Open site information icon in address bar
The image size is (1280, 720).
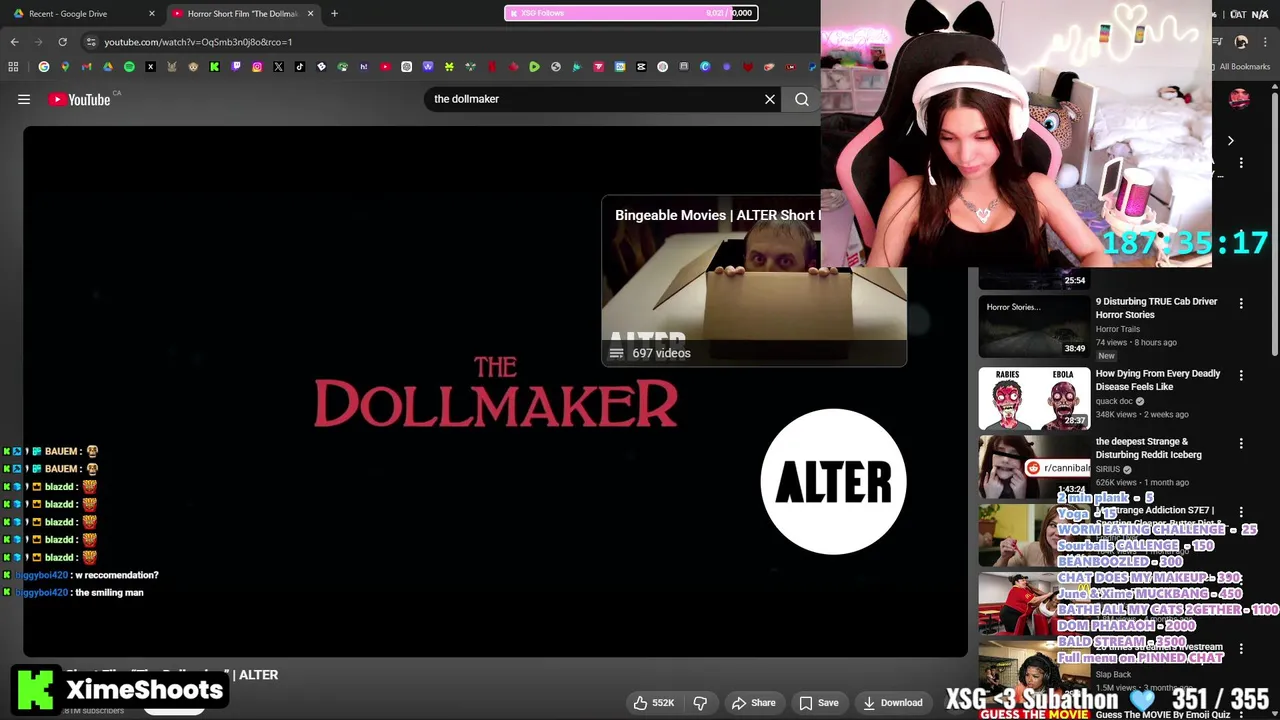tap(91, 42)
